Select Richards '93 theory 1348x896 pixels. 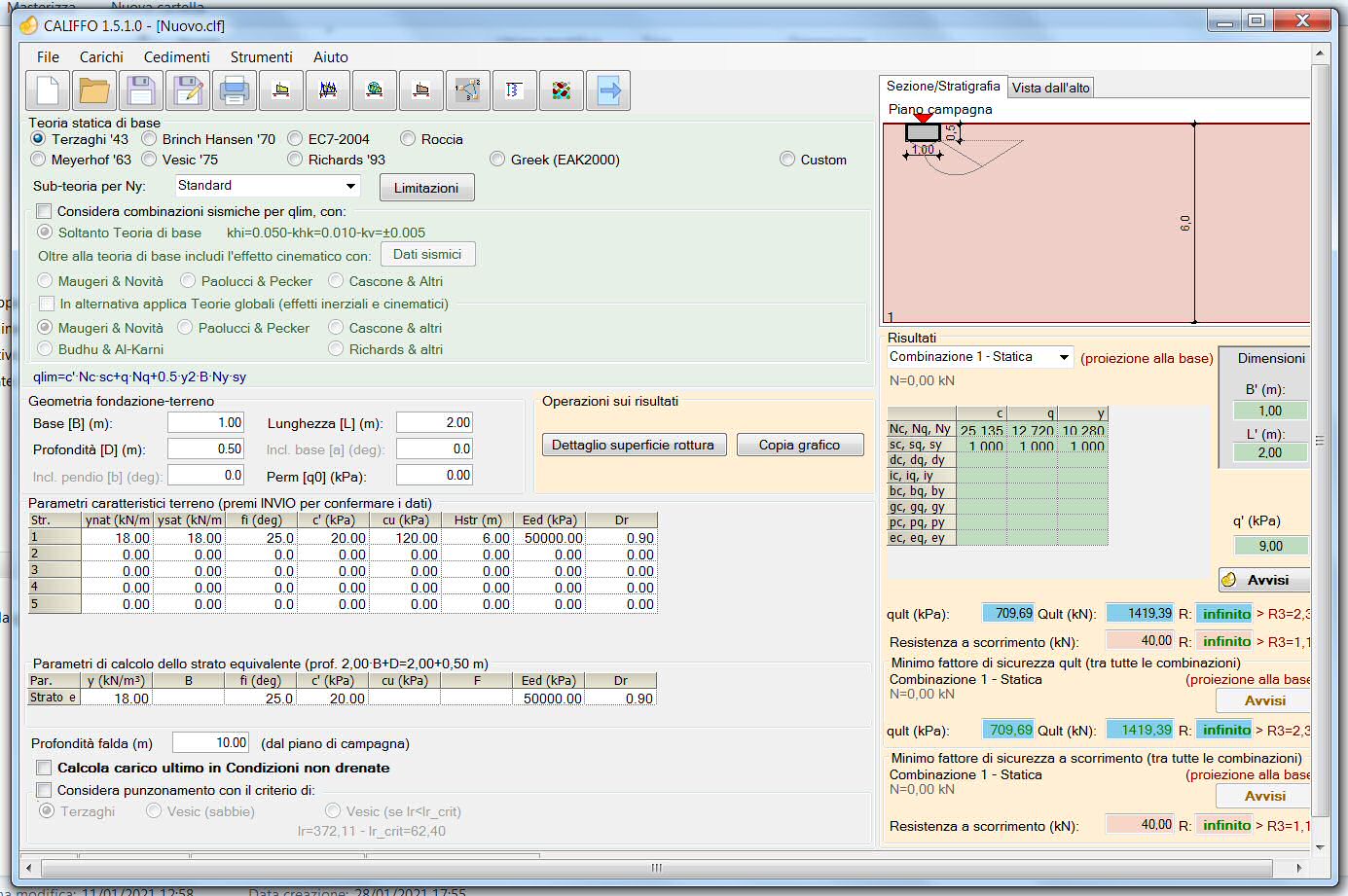point(295,159)
